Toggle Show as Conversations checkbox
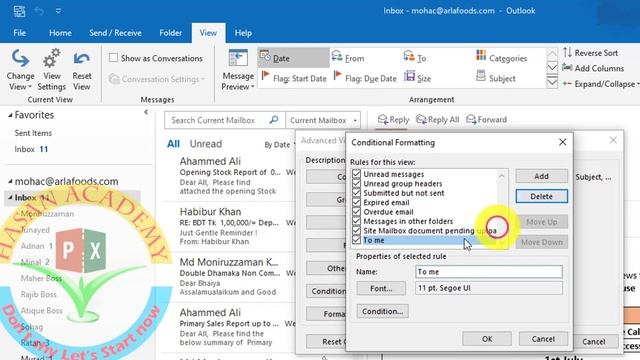The width and height of the screenshot is (640, 360). point(113,58)
